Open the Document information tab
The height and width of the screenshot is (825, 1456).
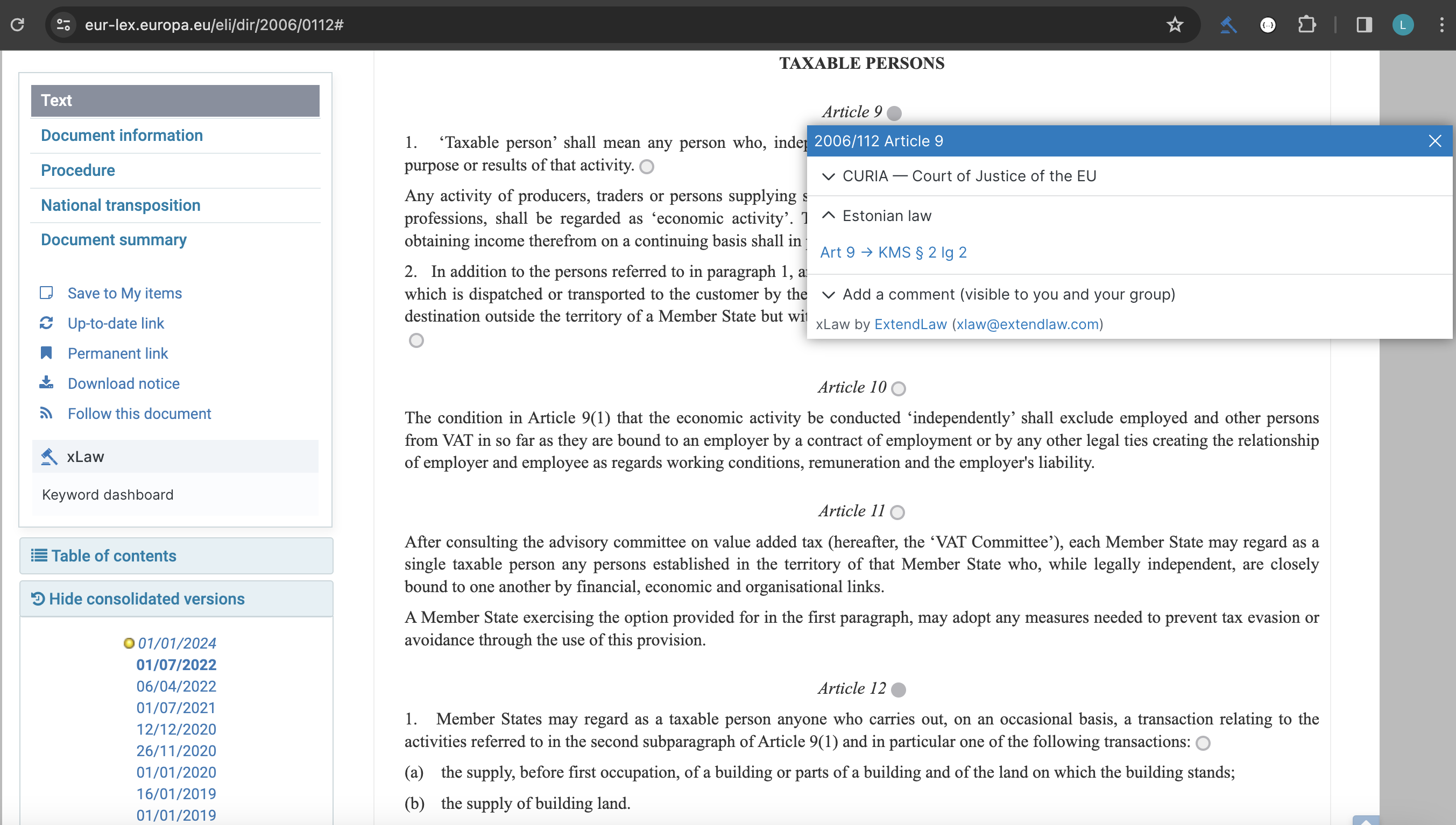point(122,136)
